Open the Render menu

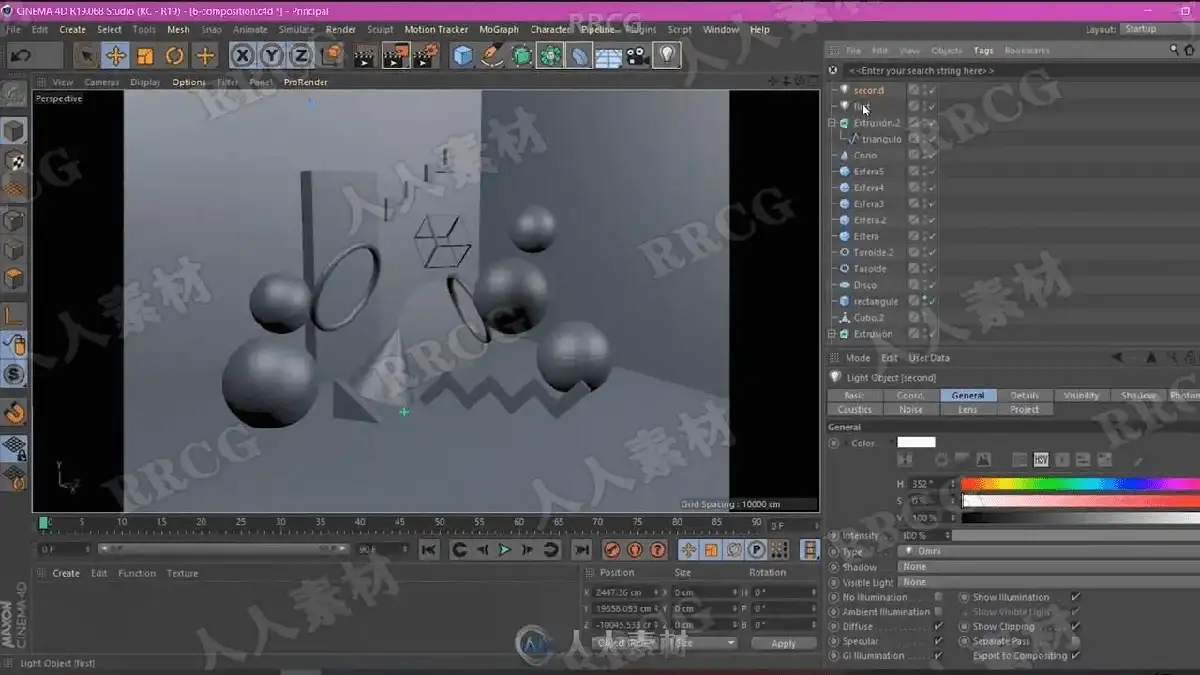(x=340, y=30)
